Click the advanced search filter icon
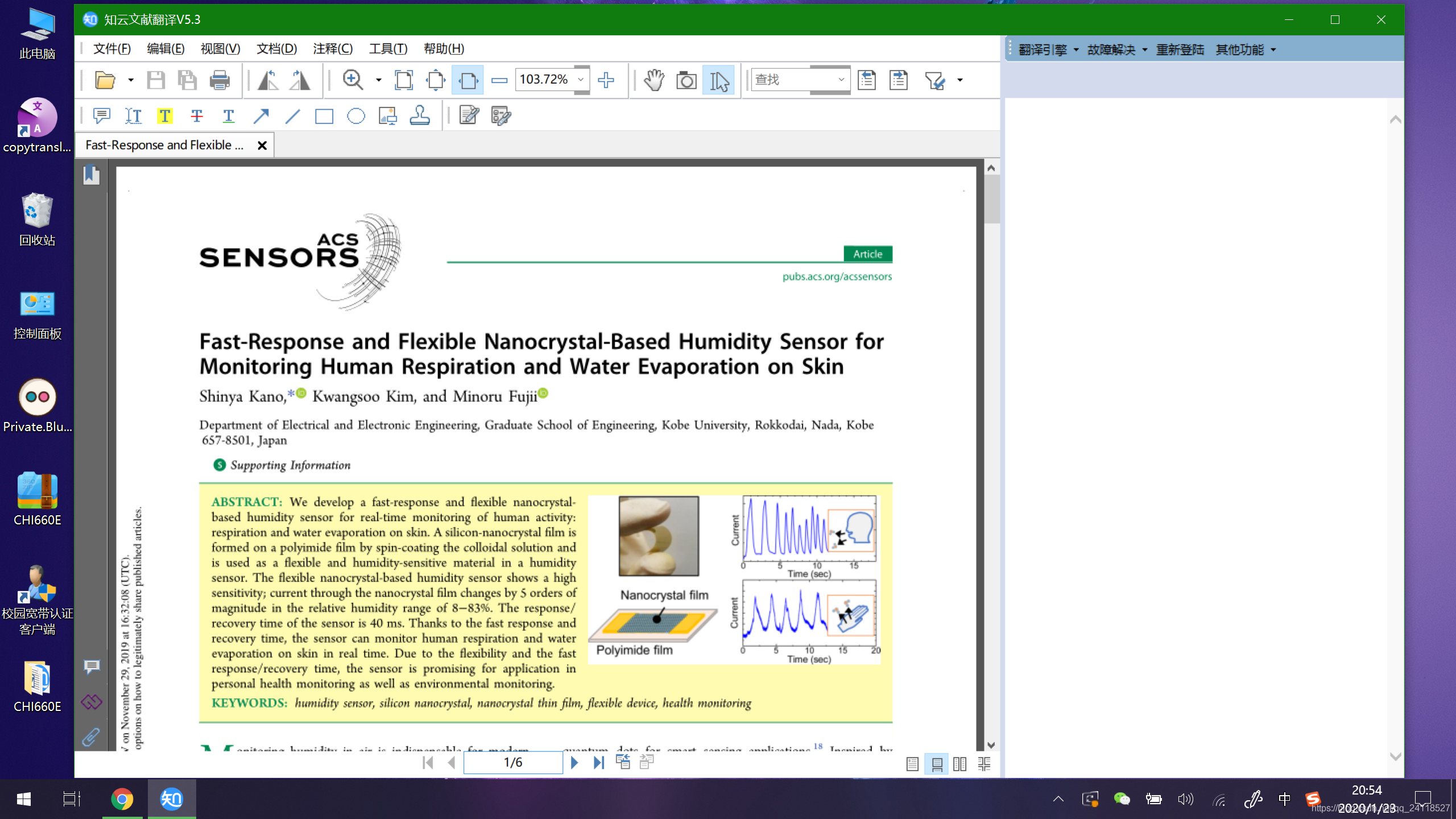 934,80
